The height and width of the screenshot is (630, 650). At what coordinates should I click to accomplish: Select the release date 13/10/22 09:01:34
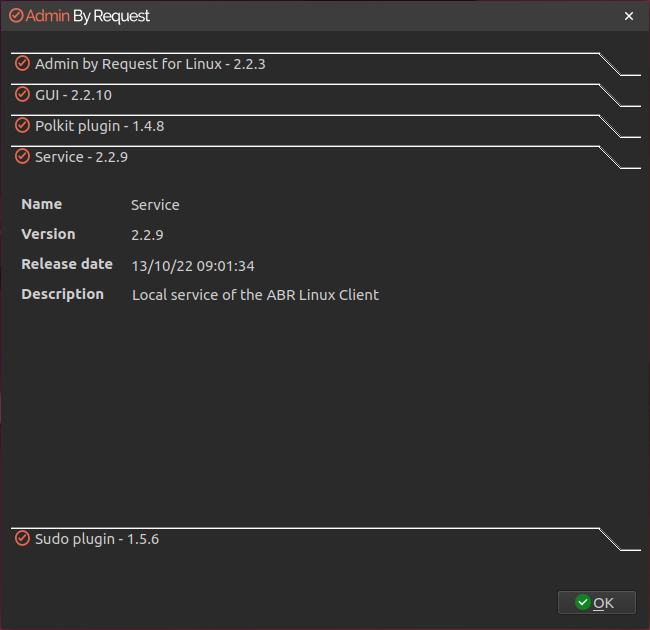pyautogui.click(x=193, y=266)
